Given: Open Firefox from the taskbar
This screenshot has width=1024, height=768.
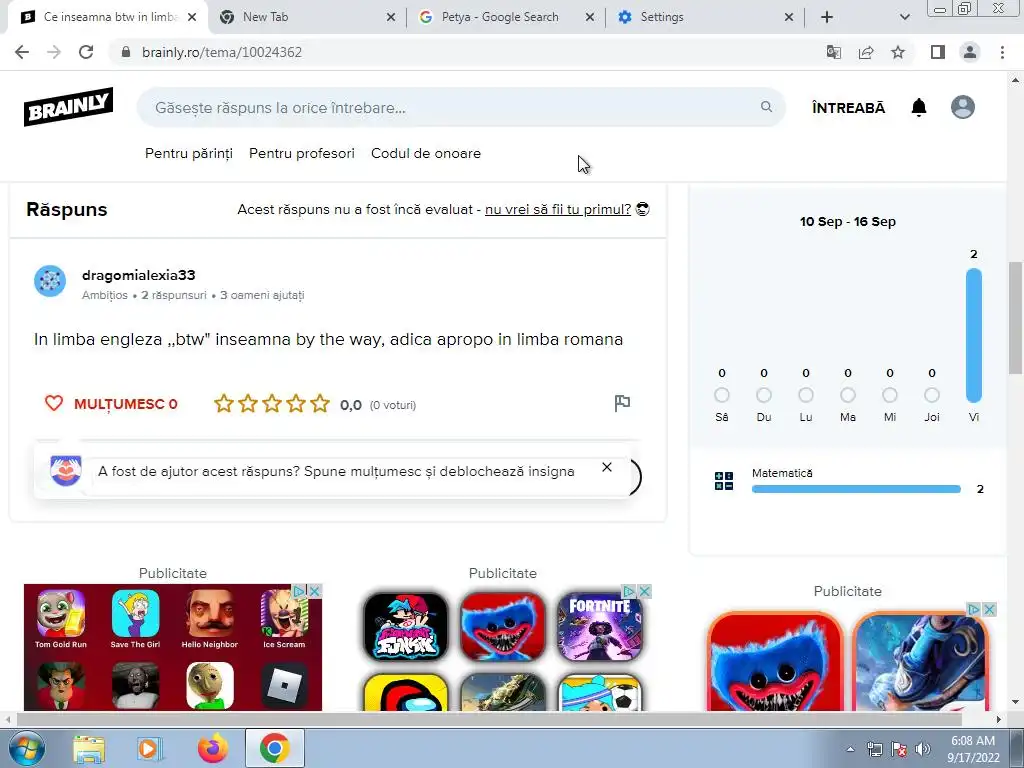Looking at the screenshot, I should [x=213, y=749].
